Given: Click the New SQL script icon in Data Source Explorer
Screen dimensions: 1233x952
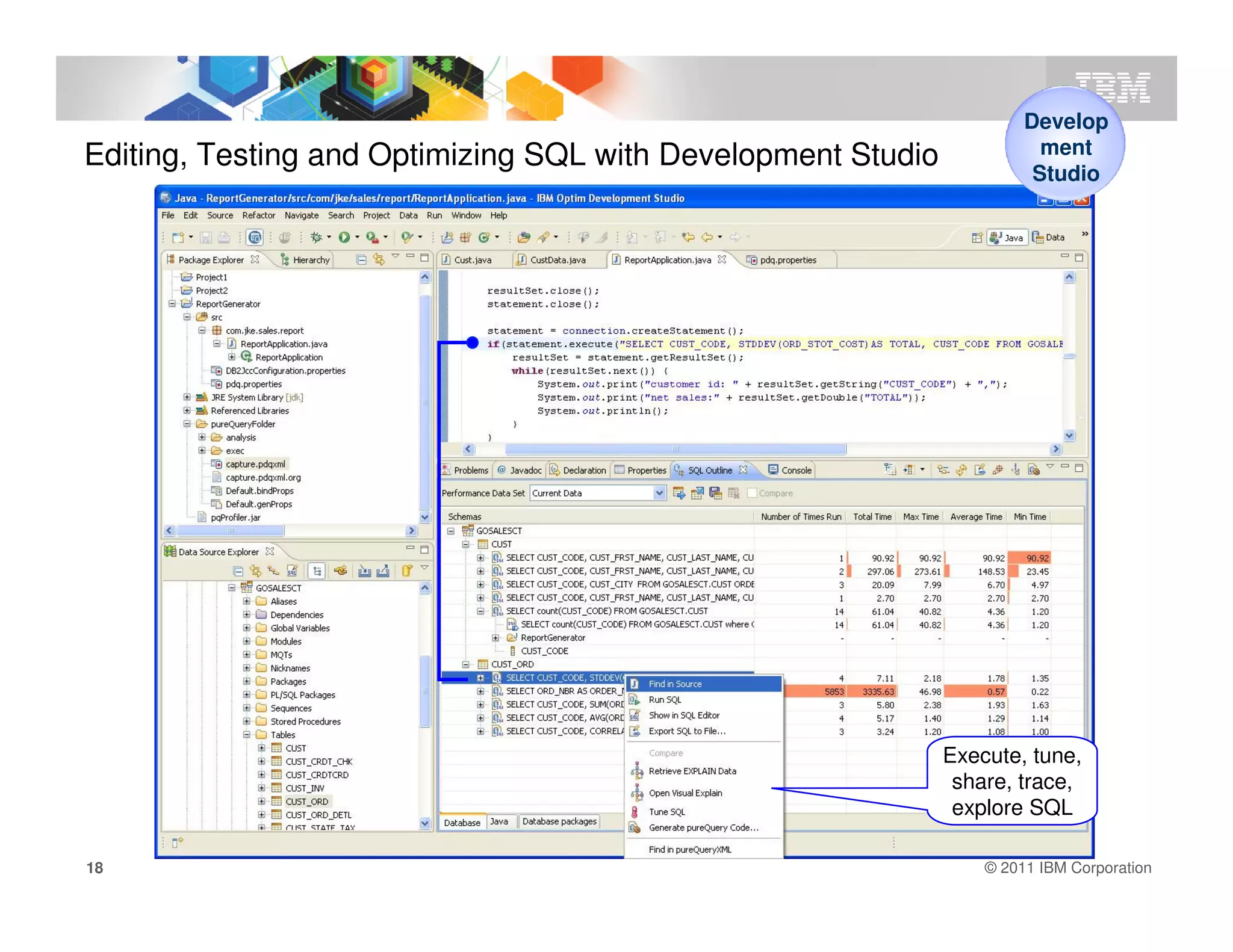Looking at the screenshot, I should pos(292,570).
